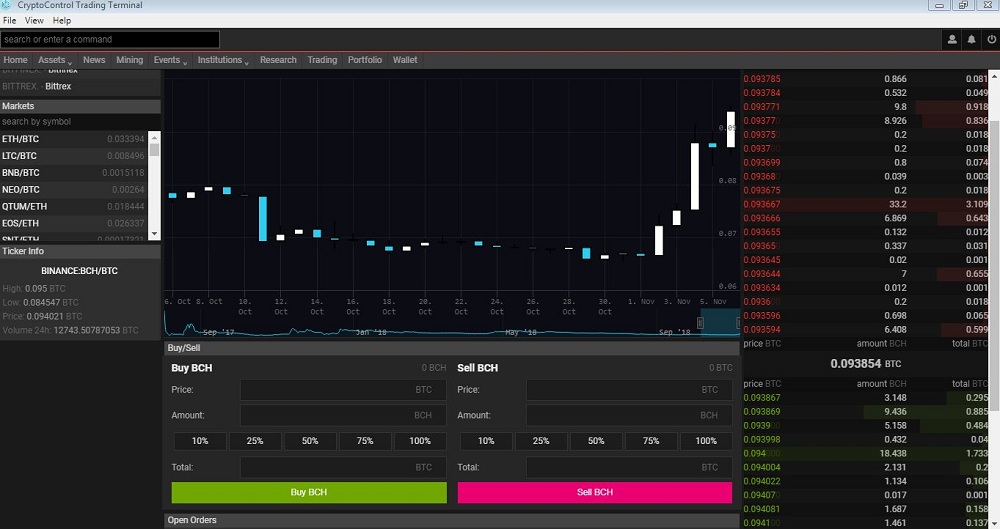Screen dimensions: 1000x529
Task: Set sell amount to 75%
Action: pos(651,441)
